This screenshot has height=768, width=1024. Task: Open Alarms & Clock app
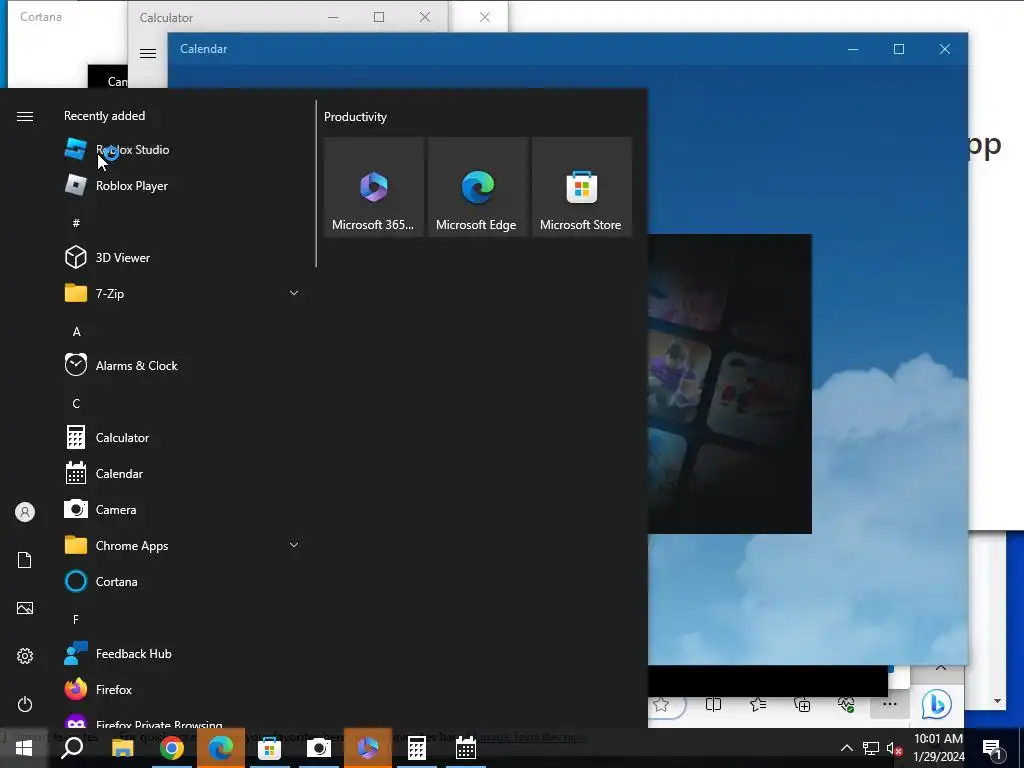tap(182, 366)
